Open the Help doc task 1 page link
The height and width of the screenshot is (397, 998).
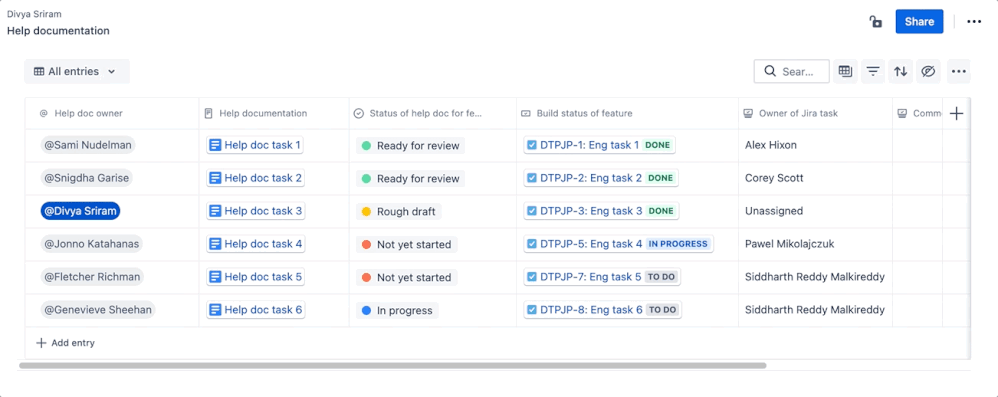point(255,145)
